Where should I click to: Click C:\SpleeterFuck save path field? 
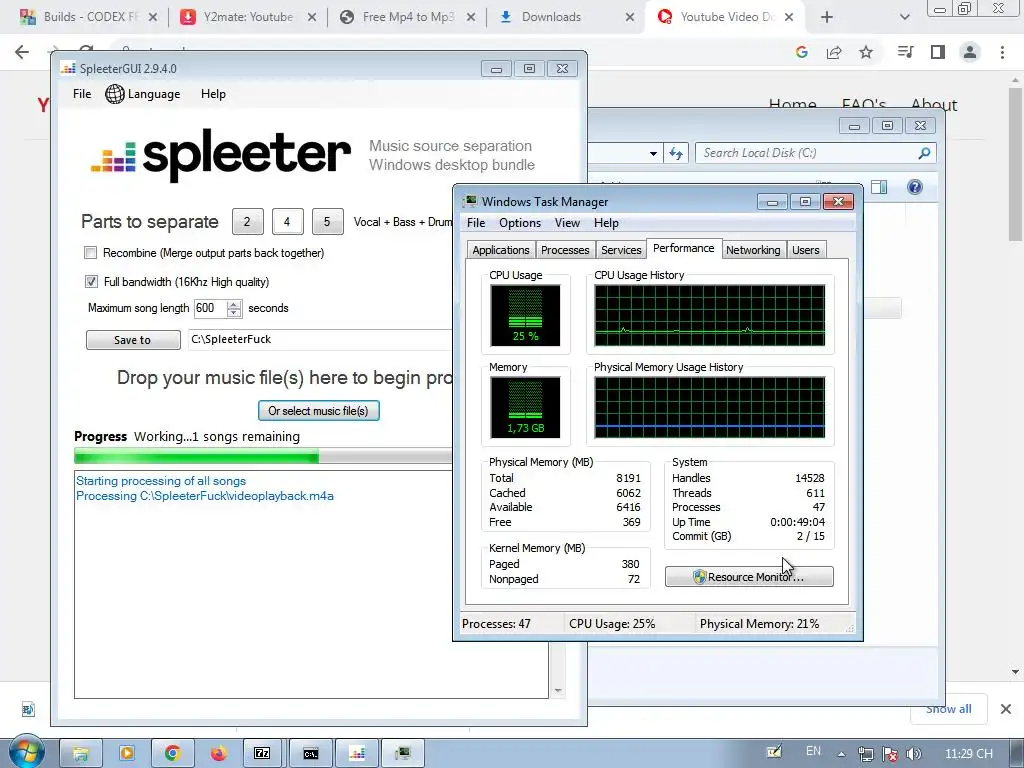click(321, 340)
